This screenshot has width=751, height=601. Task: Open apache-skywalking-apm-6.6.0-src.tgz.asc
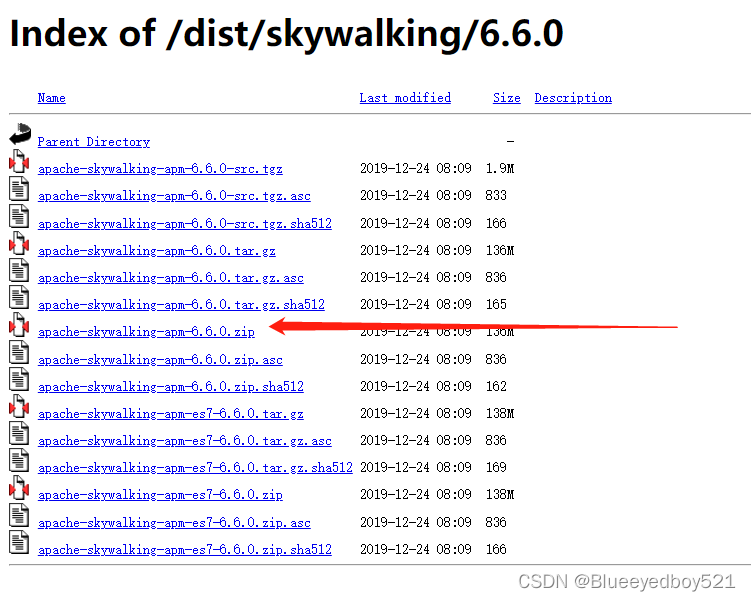(174, 196)
